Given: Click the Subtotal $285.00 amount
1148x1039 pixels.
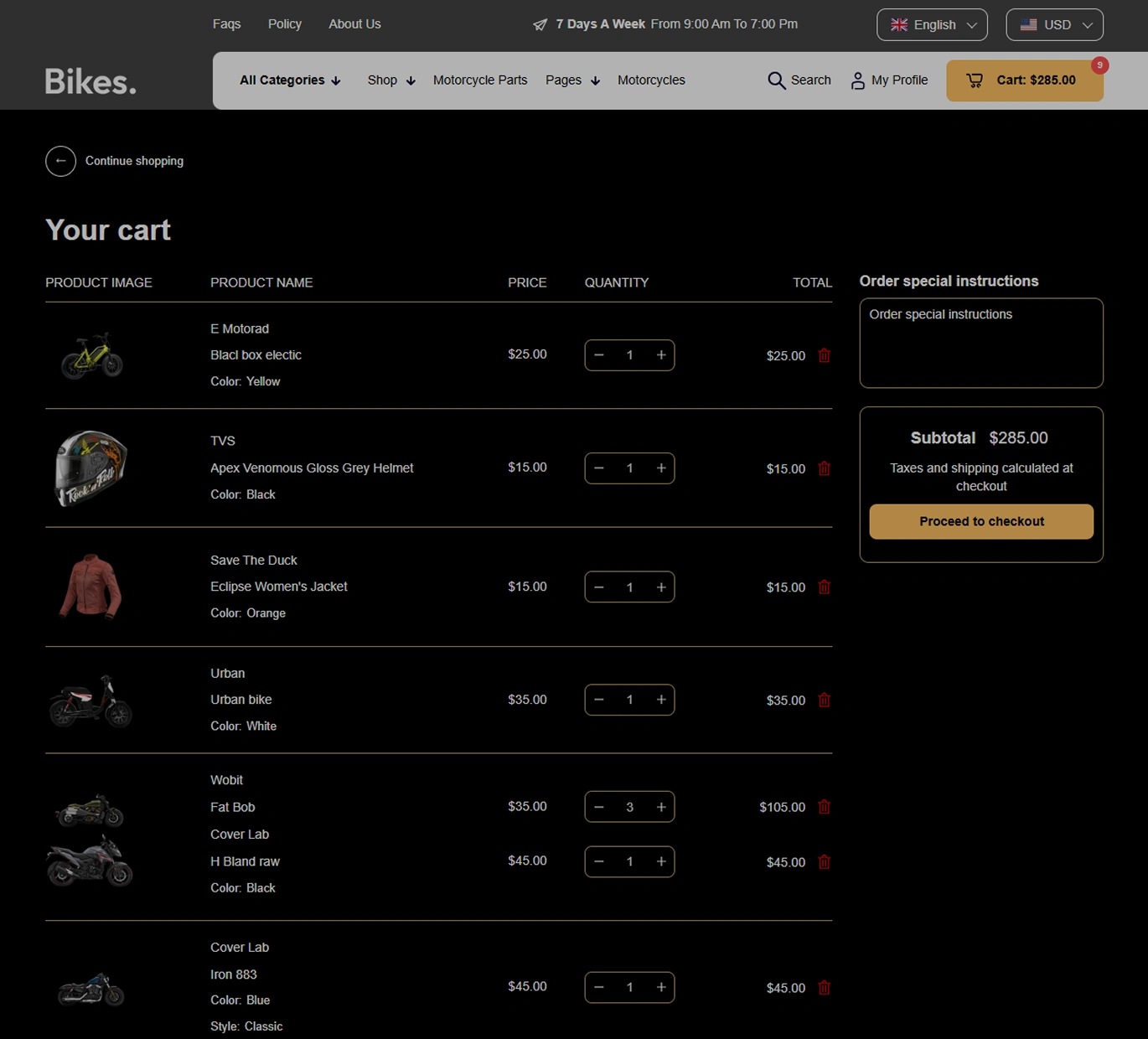Looking at the screenshot, I should [x=1018, y=438].
